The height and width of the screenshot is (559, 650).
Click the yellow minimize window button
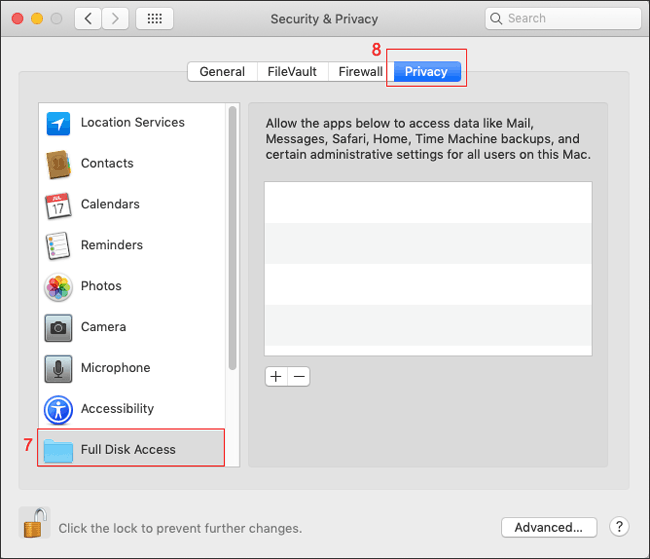[x=37, y=19]
